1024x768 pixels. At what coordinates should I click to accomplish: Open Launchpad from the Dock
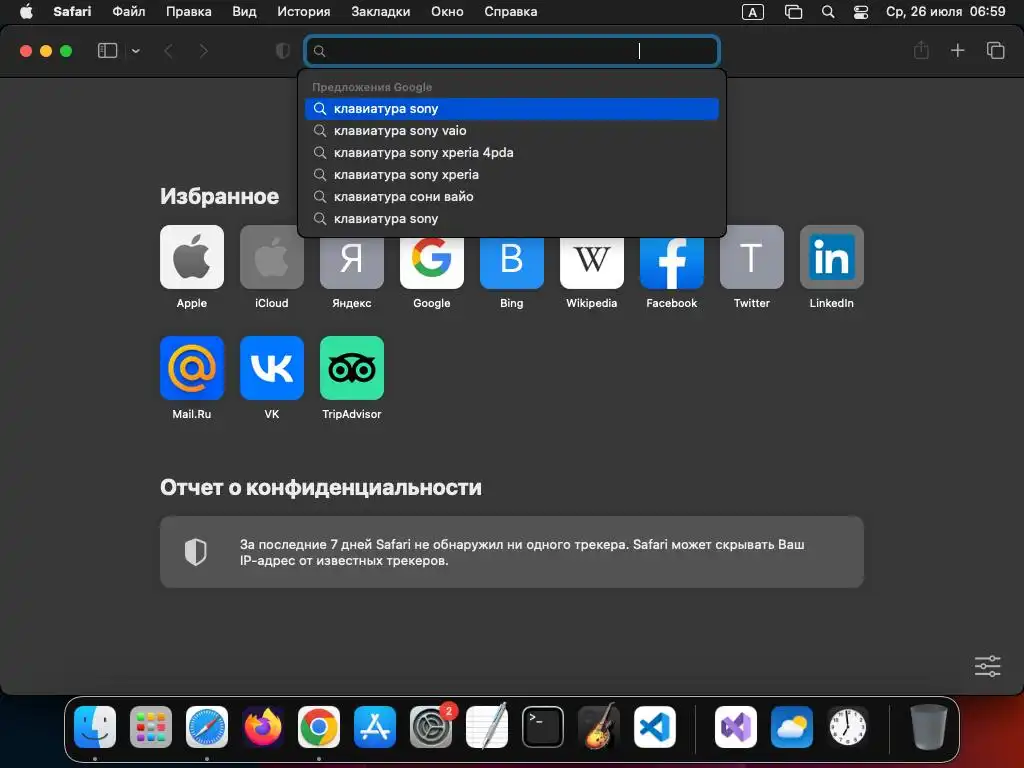[x=151, y=726]
